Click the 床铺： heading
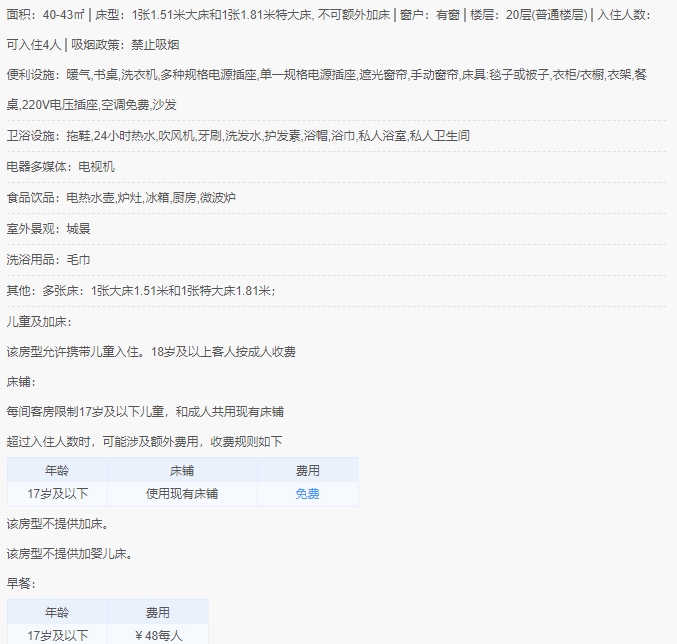677x644 pixels. click(x=21, y=382)
